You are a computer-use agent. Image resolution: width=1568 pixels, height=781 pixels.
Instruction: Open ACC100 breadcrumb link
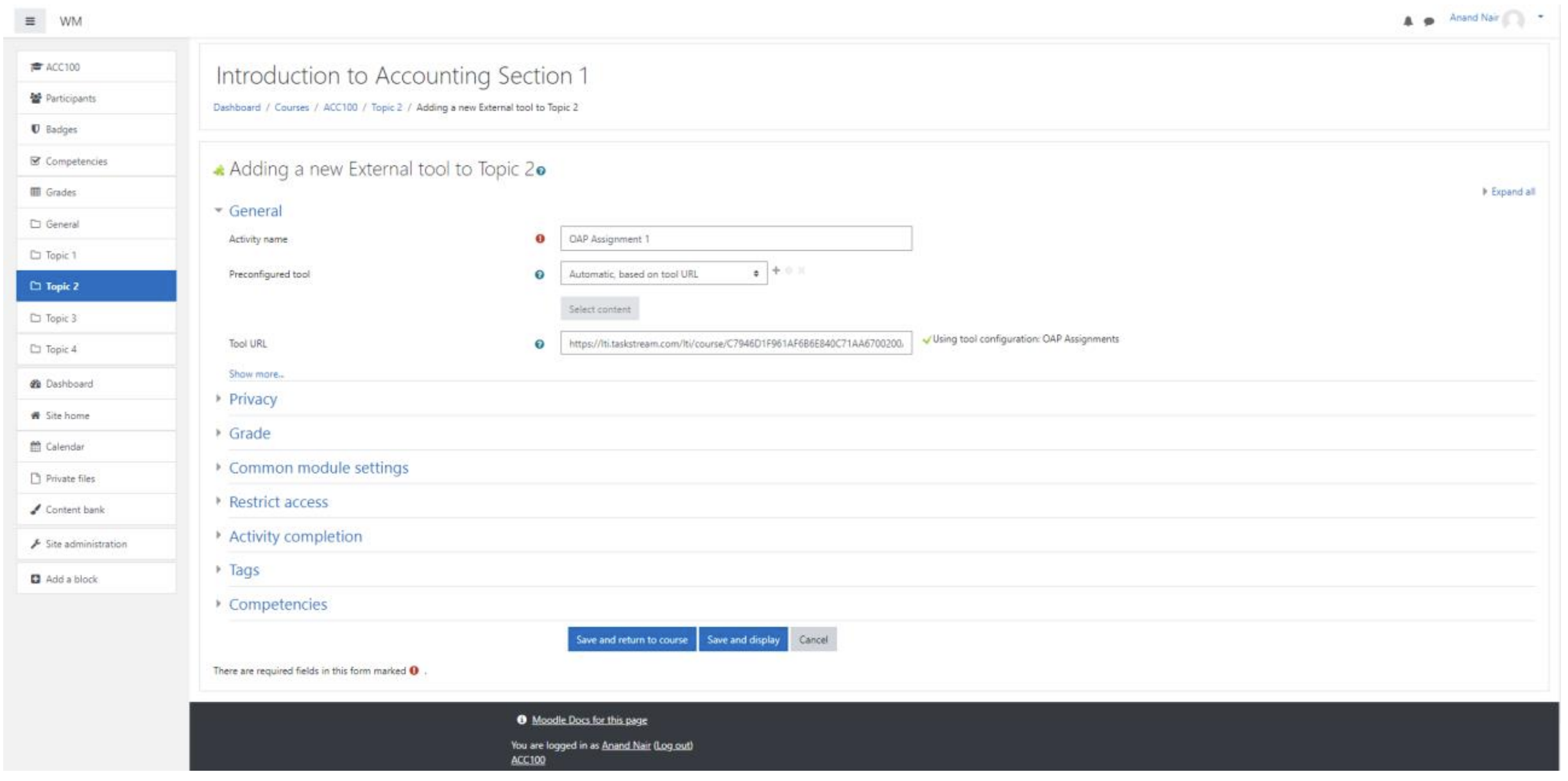pos(340,107)
